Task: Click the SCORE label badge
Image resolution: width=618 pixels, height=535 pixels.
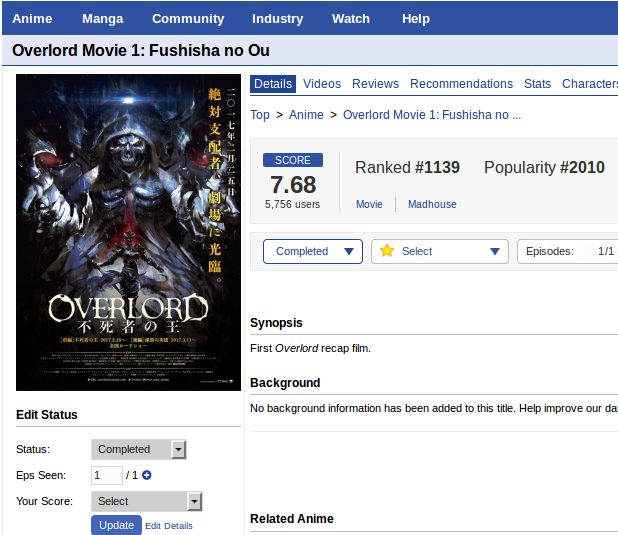Action: point(293,160)
